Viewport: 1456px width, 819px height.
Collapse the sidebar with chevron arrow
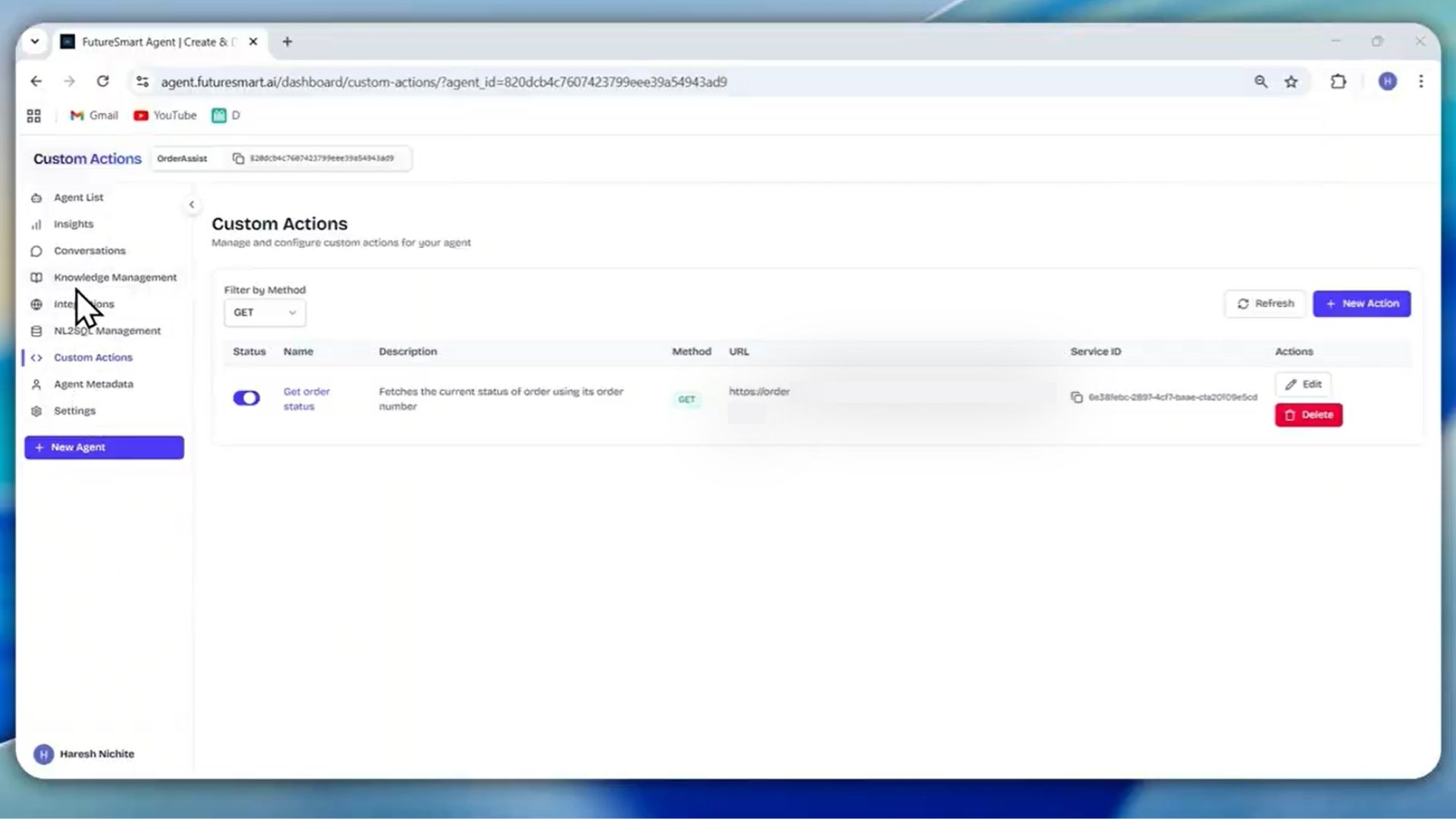[x=192, y=204]
